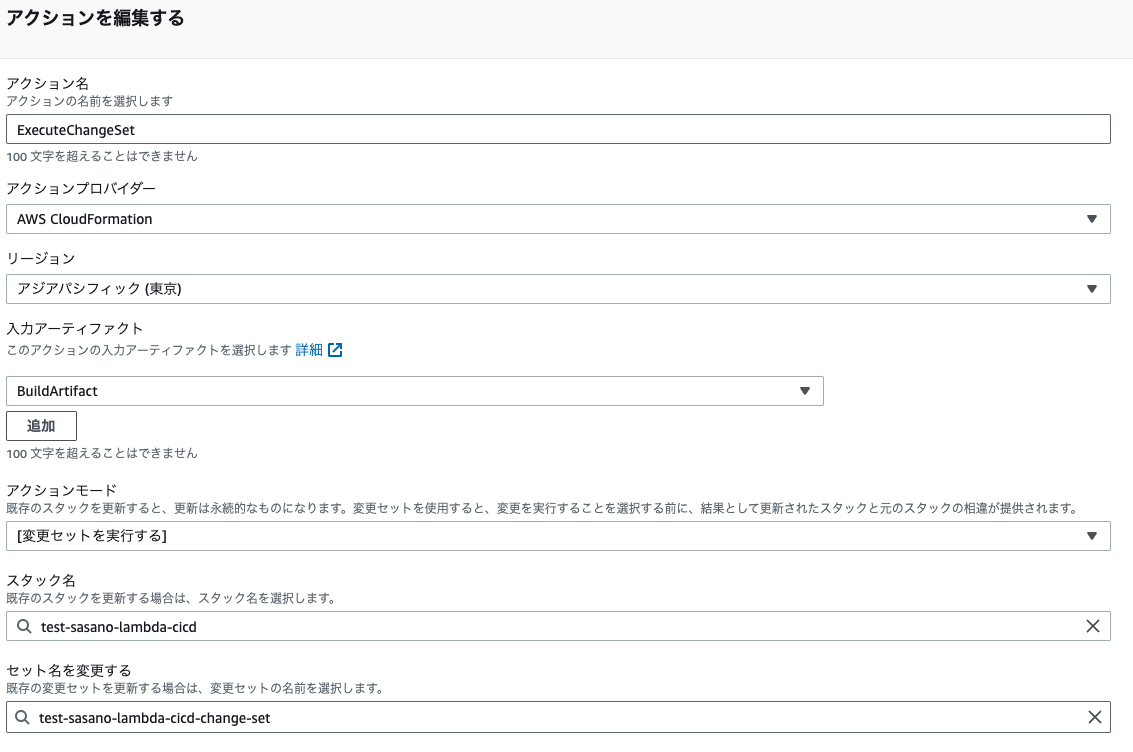Select the stack name test-sasano-lambda-cicd field
The height and width of the screenshot is (752, 1133).
tap(500, 626)
